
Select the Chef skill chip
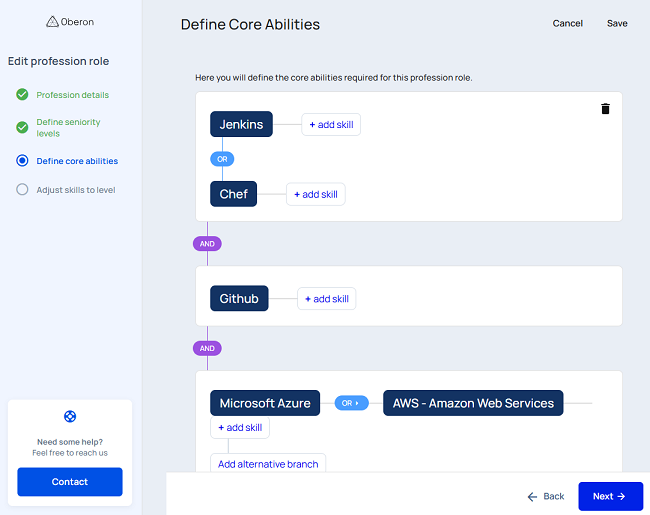[233, 194]
